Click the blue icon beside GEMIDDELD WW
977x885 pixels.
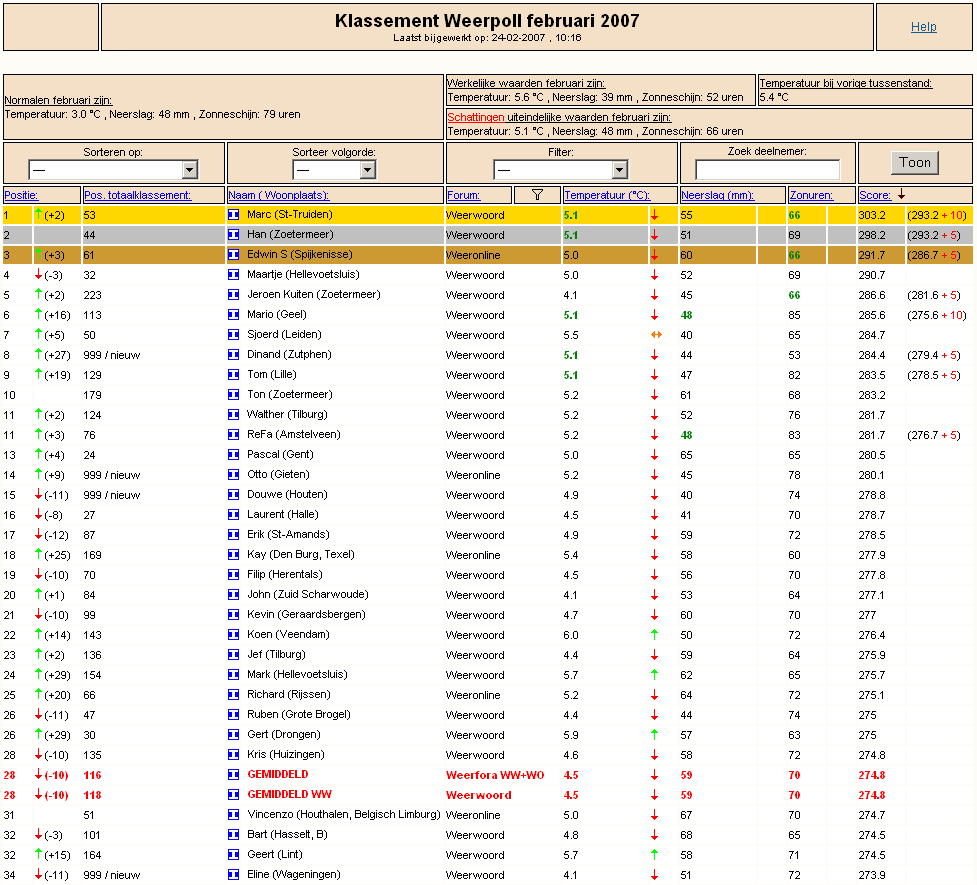234,795
